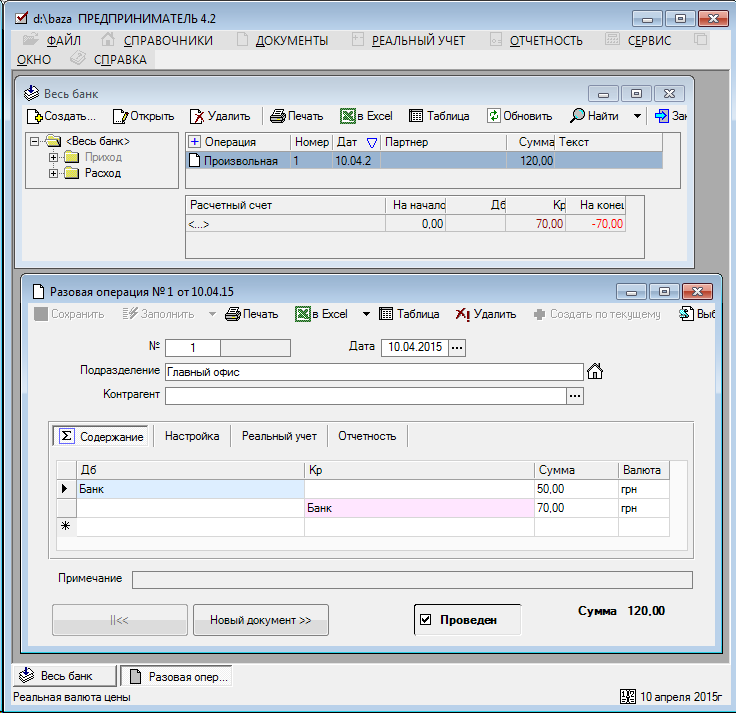Select the Произвольная operation row
This screenshot has height=713, width=736.
click(425, 161)
